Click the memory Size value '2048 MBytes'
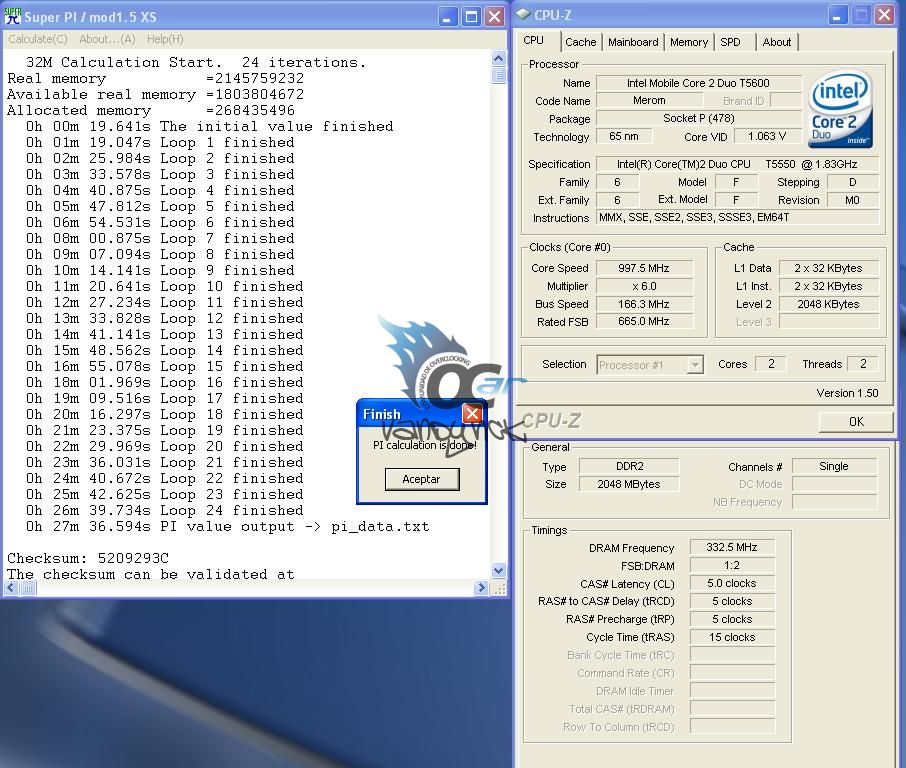 click(629, 484)
